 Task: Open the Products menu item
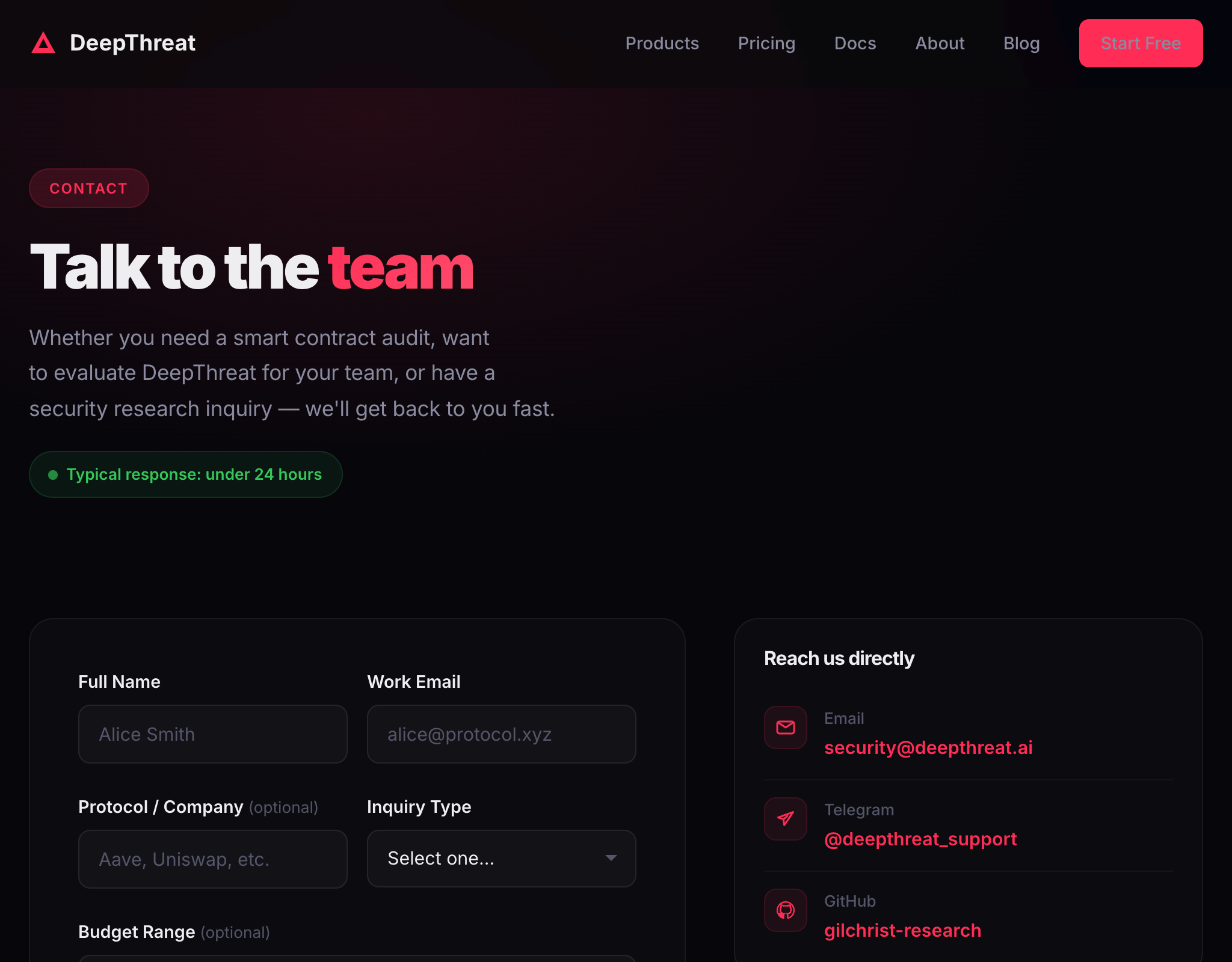662,43
